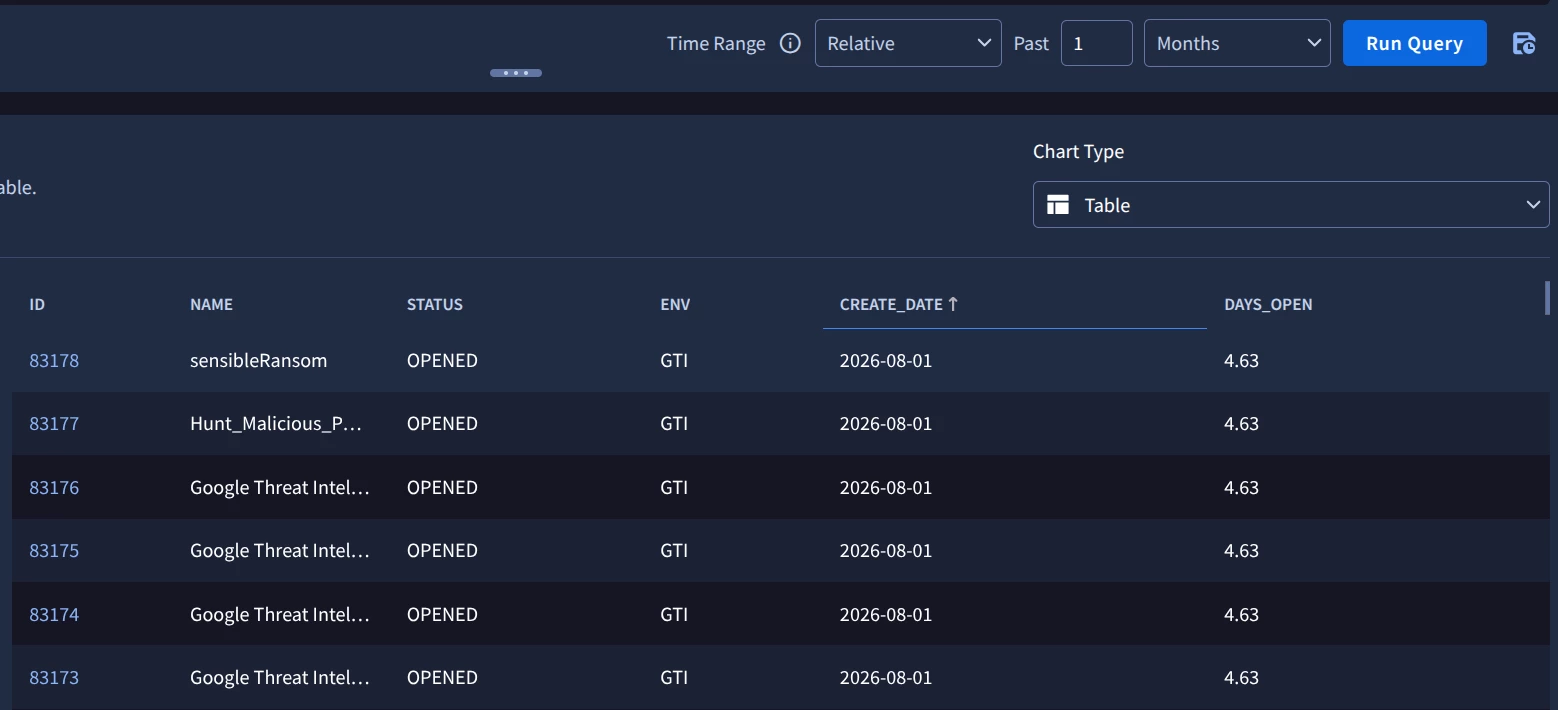Click 4.63 days open in row 83175

coord(1241,550)
